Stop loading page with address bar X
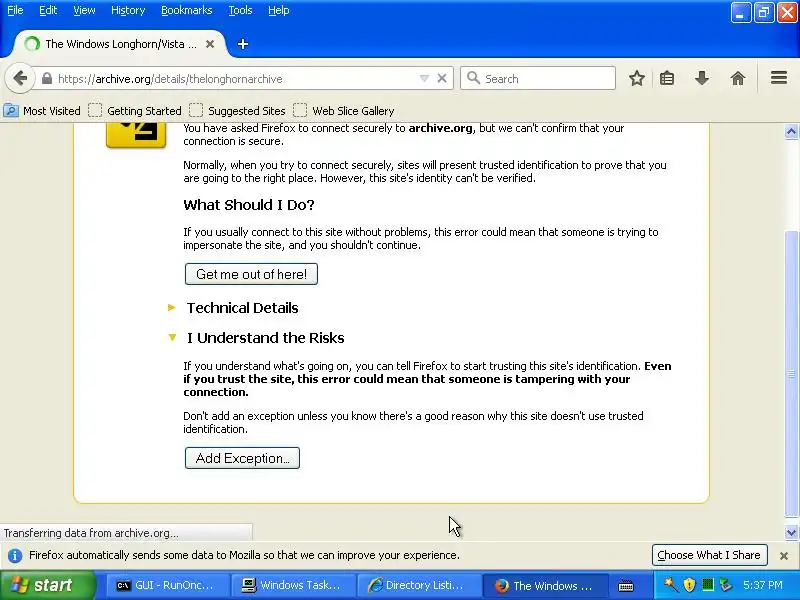Image resolution: width=800 pixels, height=600 pixels. (x=442, y=79)
